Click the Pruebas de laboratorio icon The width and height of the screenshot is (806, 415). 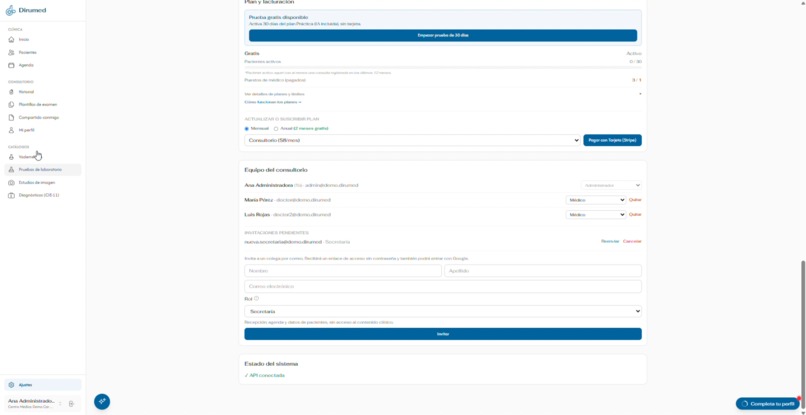[x=11, y=170]
